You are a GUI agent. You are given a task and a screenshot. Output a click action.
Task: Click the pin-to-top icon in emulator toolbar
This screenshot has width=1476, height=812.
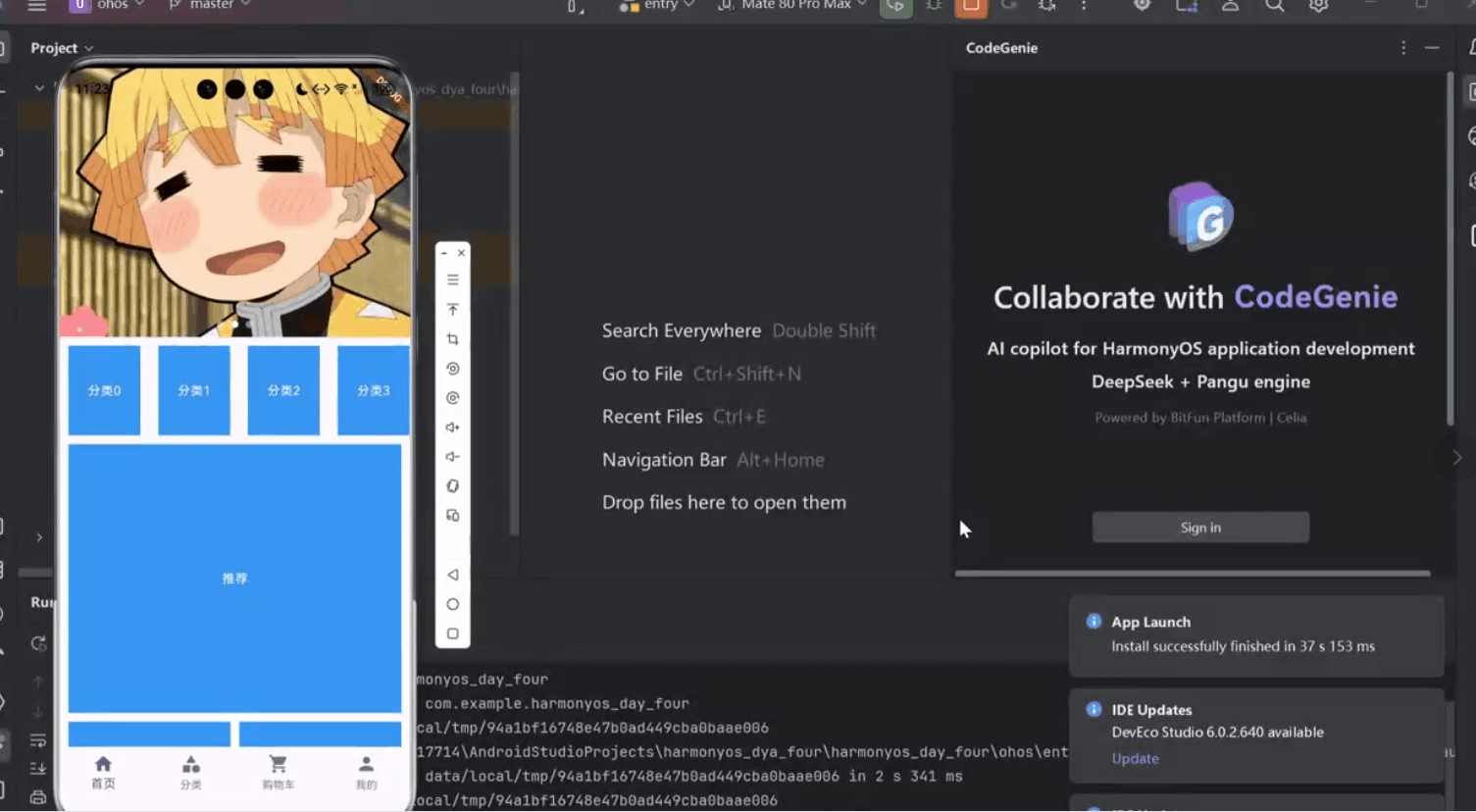pos(452,310)
